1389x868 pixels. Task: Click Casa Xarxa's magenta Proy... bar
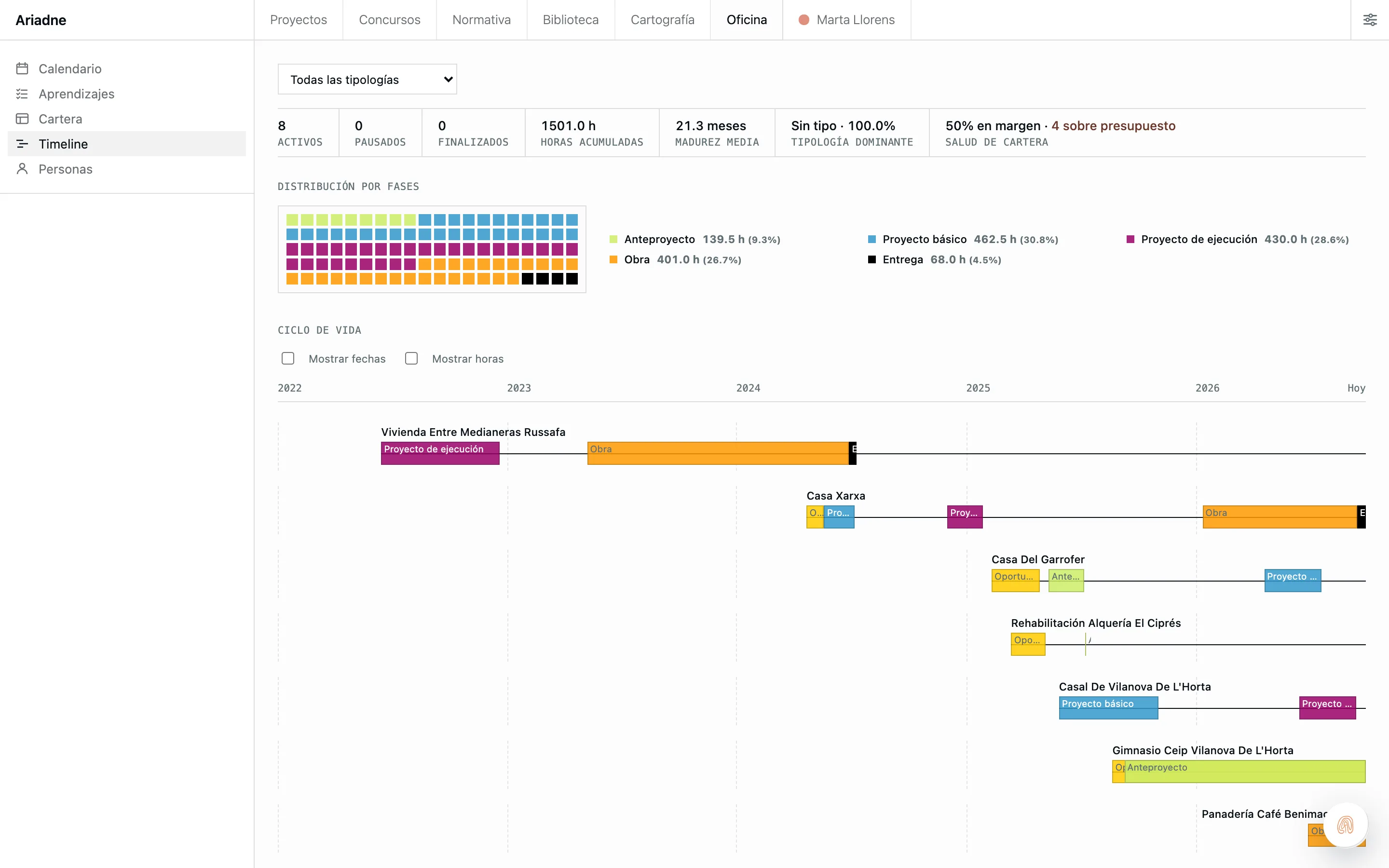(964, 516)
